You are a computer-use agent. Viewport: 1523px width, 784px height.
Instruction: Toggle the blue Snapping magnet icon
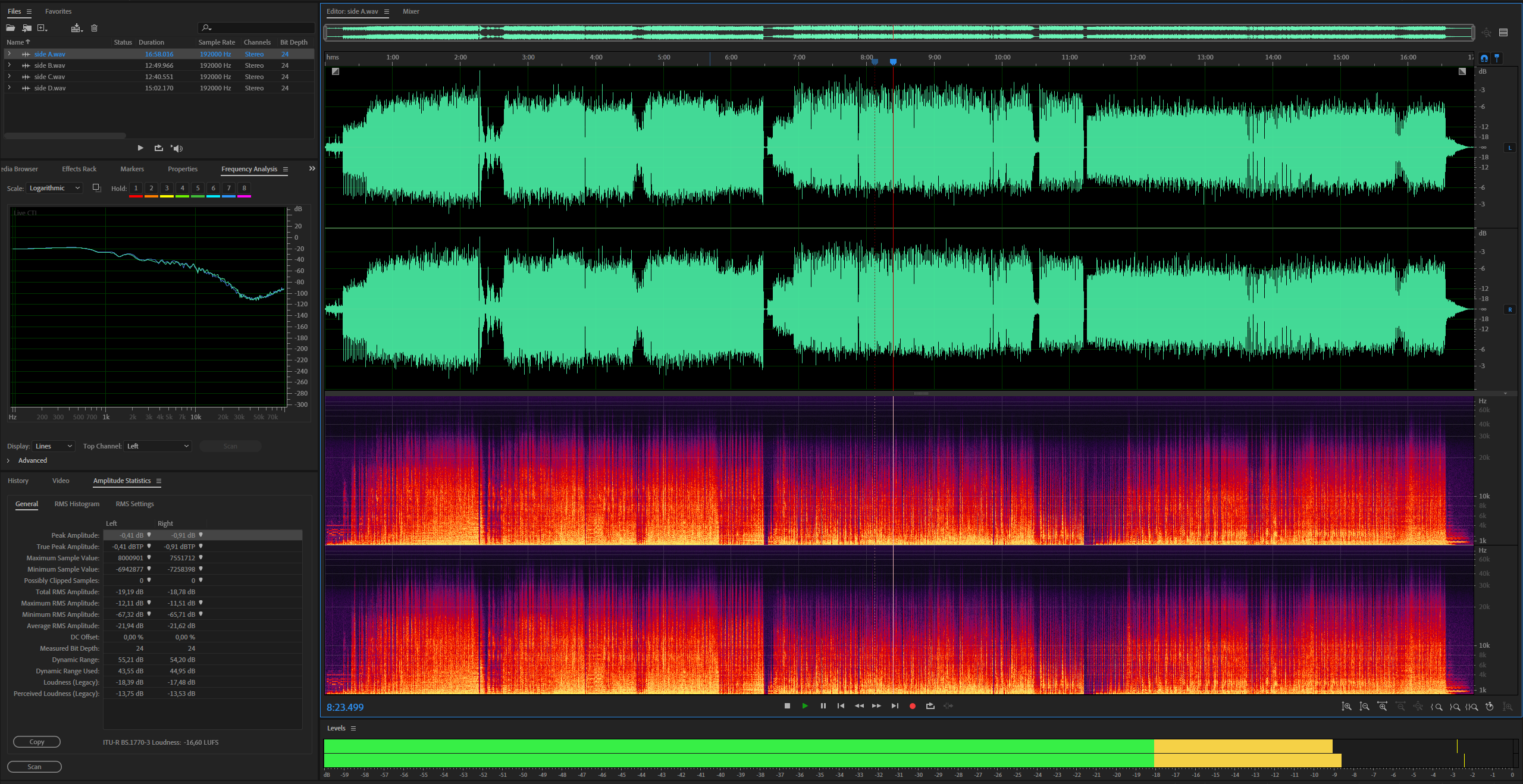click(1484, 58)
